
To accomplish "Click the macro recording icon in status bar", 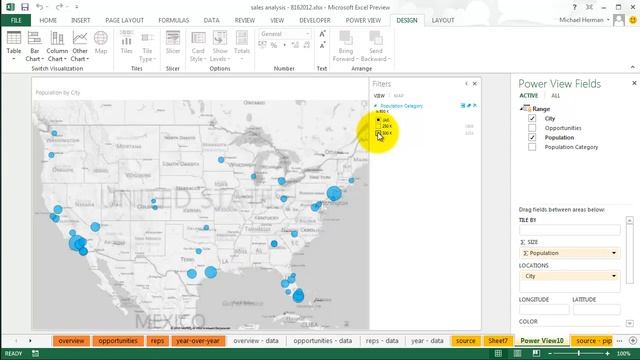I will (36, 353).
